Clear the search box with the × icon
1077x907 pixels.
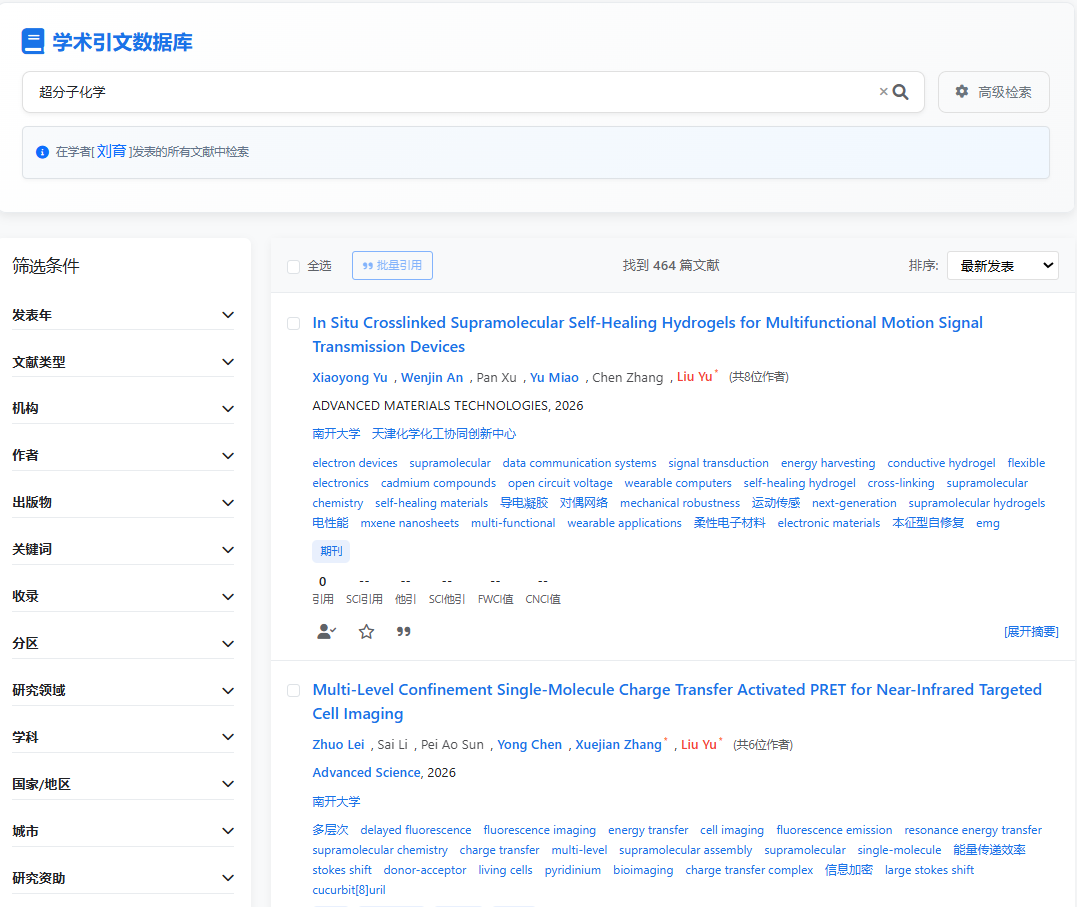point(883,92)
